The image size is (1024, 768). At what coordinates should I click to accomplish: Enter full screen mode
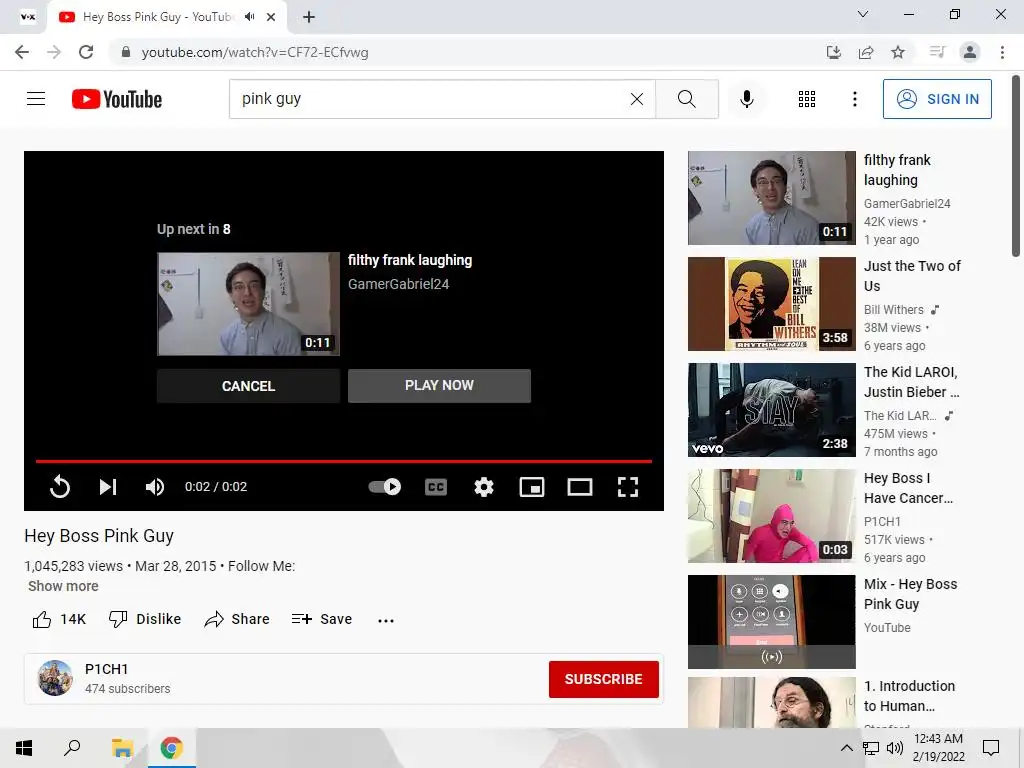(x=628, y=487)
